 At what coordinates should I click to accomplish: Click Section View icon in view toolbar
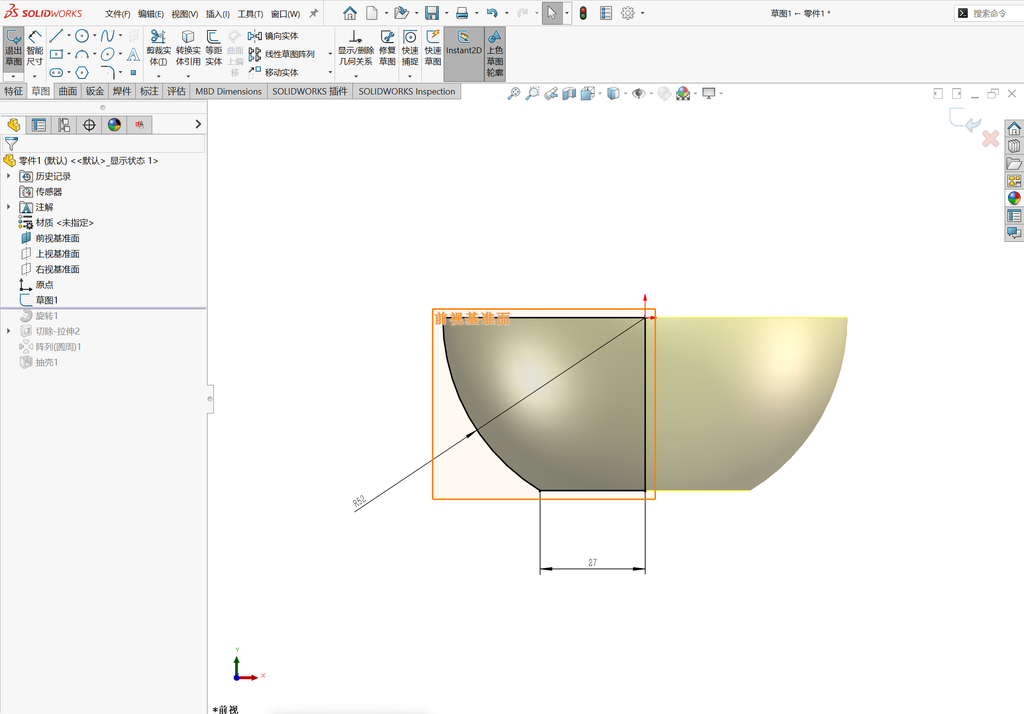tap(569, 93)
